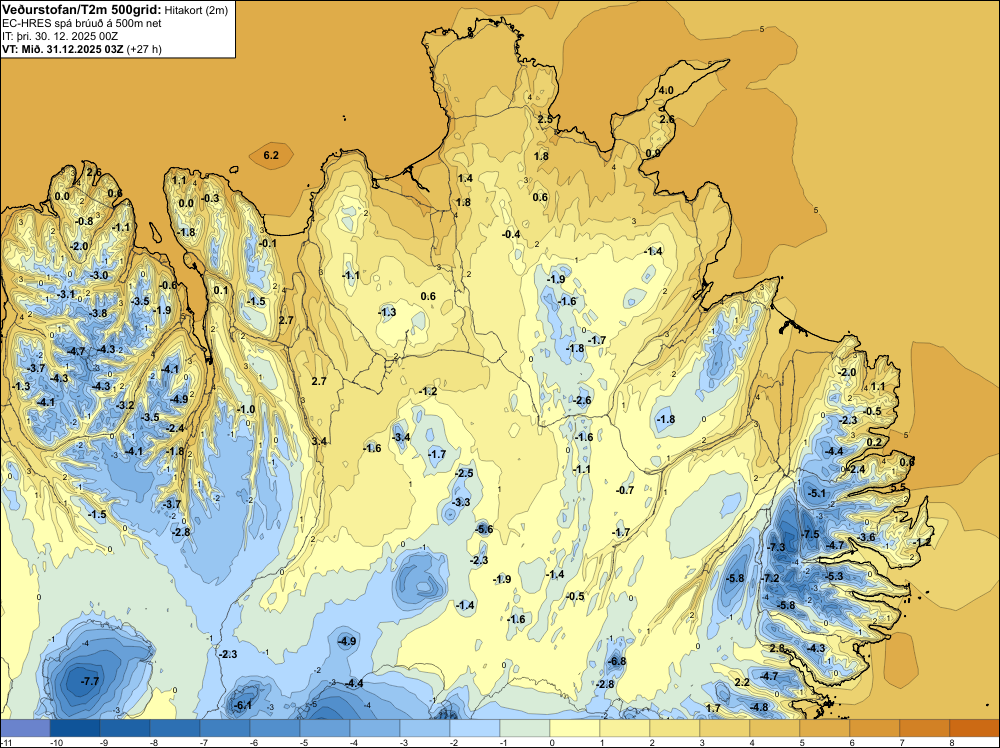Click the positive 1.4 temperature value
This screenshot has width=1000, height=748.
(x=465, y=179)
